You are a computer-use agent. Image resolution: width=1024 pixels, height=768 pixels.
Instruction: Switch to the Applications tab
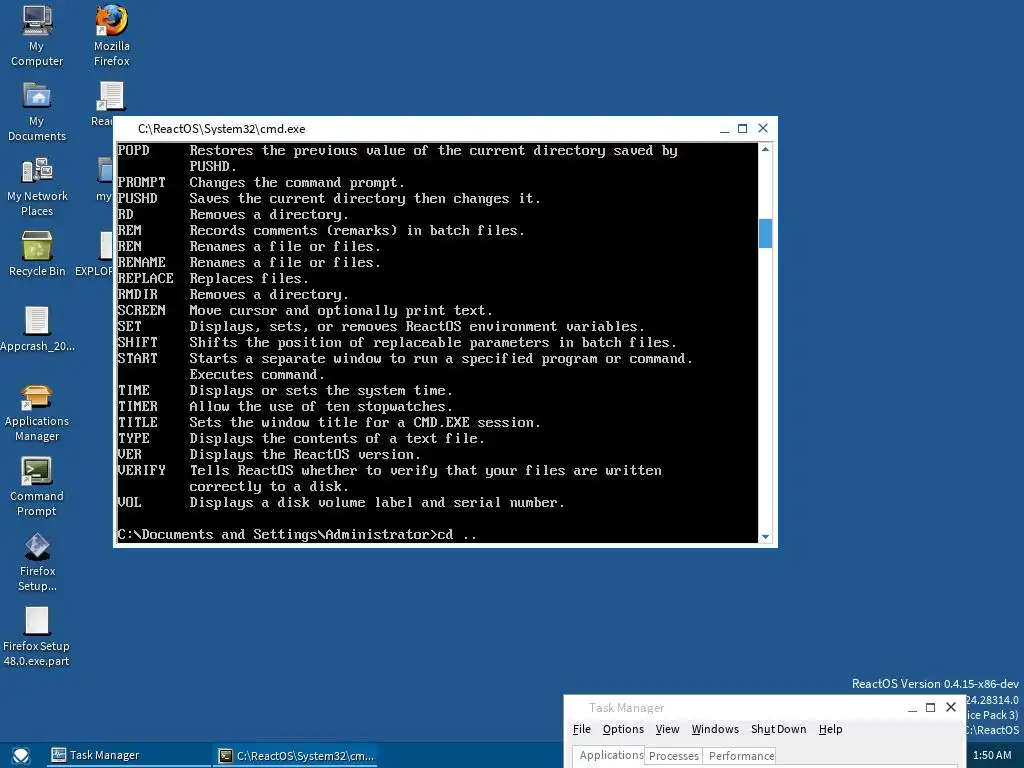(x=609, y=756)
